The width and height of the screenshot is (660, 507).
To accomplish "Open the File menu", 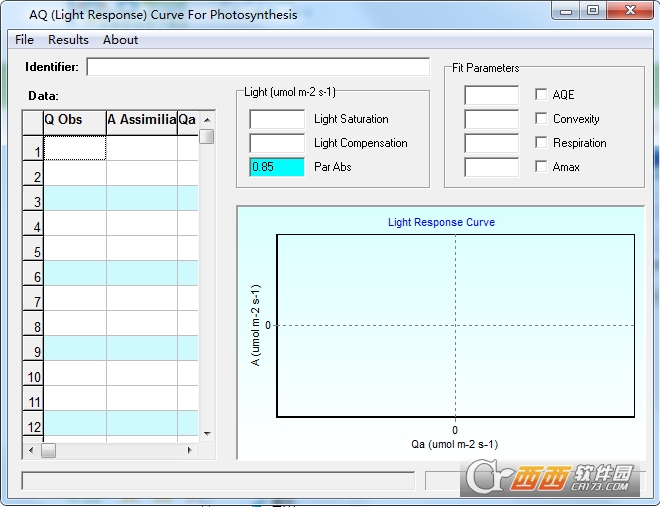I will coord(24,40).
